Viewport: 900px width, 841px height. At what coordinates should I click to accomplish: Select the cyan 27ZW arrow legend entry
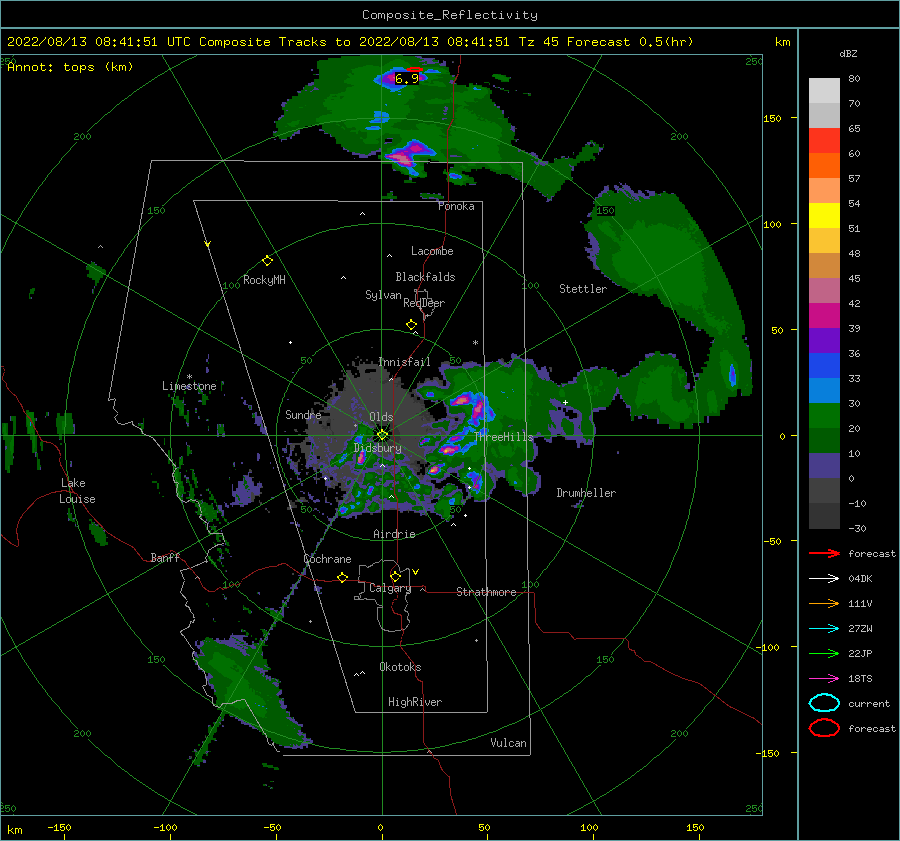tap(824, 629)
